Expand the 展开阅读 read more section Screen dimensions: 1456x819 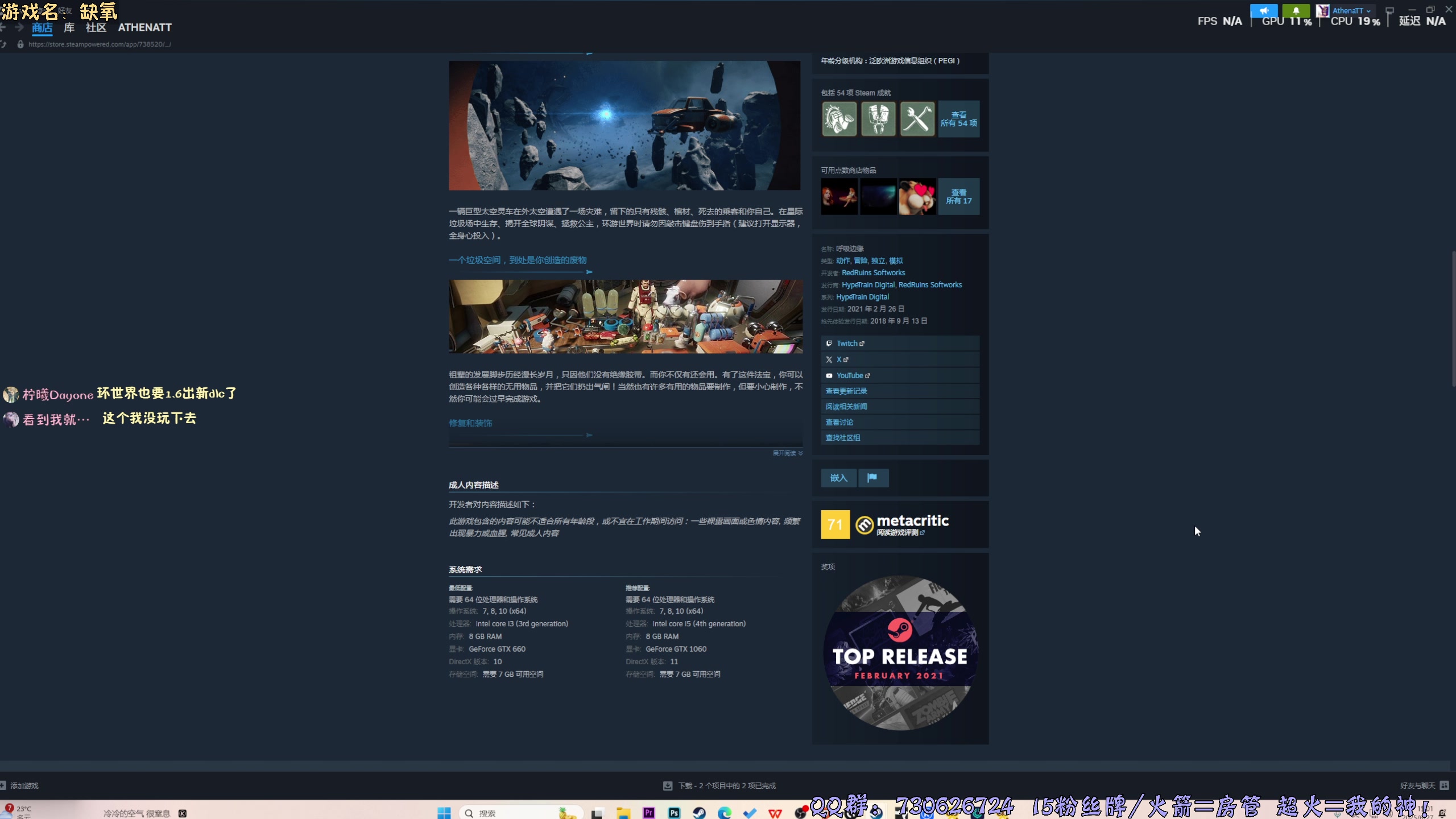pos(787,453)
